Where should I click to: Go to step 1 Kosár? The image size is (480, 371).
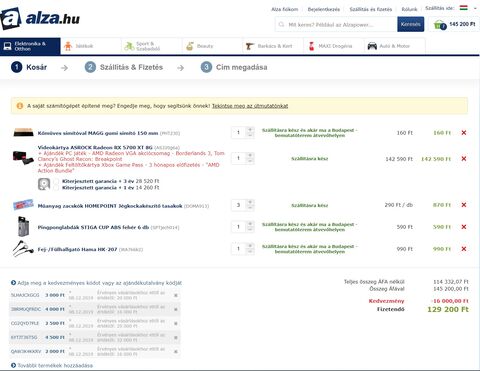click(29, 67)
